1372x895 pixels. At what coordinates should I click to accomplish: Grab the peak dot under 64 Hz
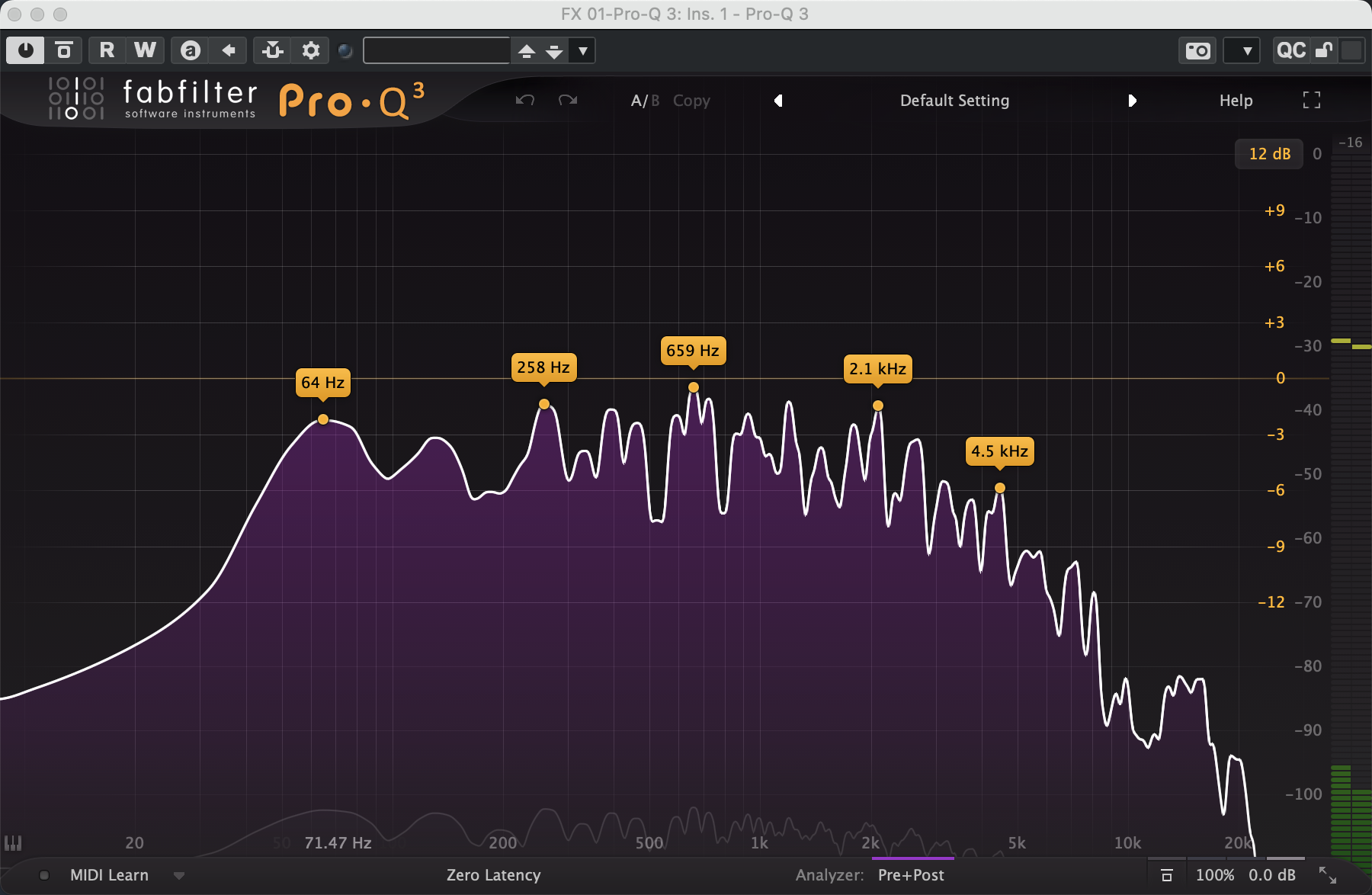click(x=323, y=419)
